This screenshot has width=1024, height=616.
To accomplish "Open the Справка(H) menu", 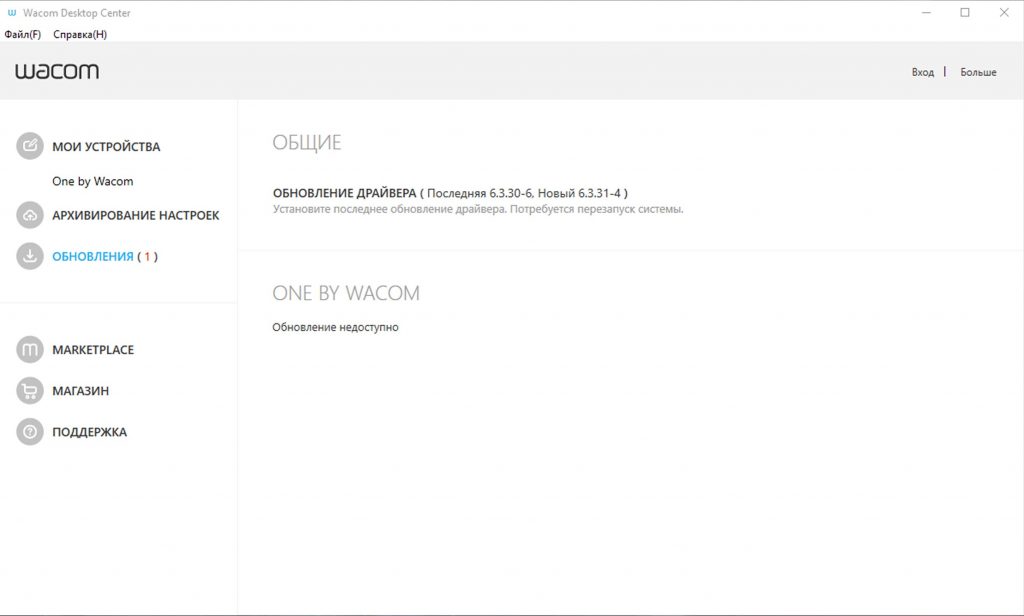I will pos(80,34).
